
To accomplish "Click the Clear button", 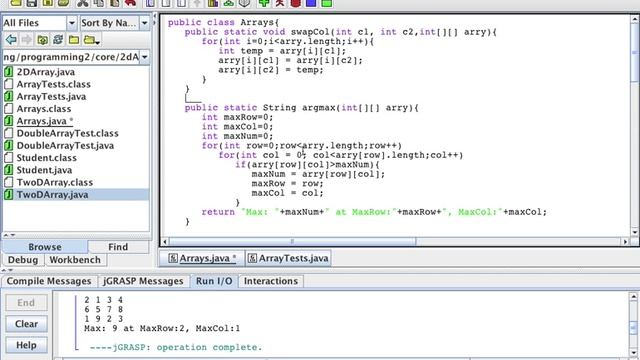I will (26, 324).
